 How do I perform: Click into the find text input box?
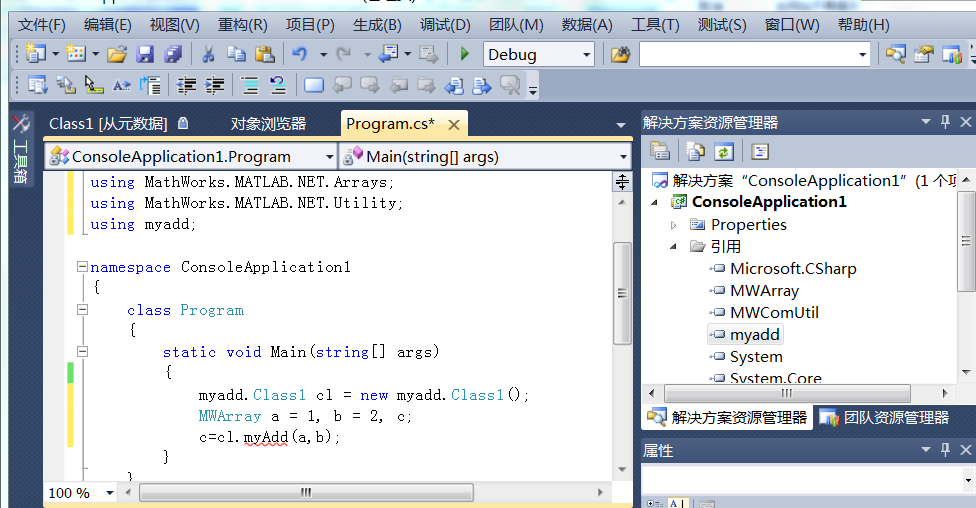[x=747, y=55]
